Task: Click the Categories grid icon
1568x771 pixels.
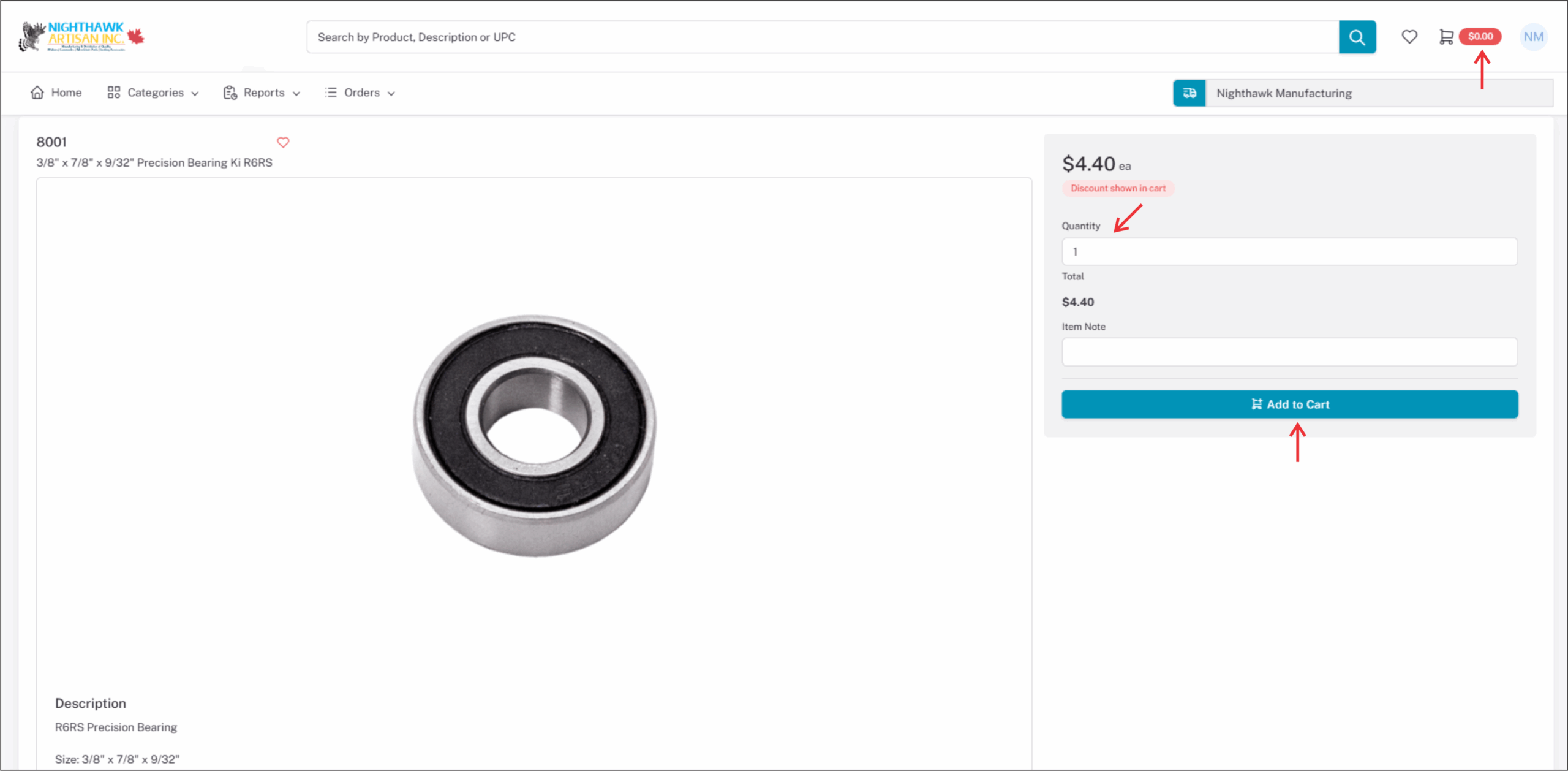Action: (113, 93)
